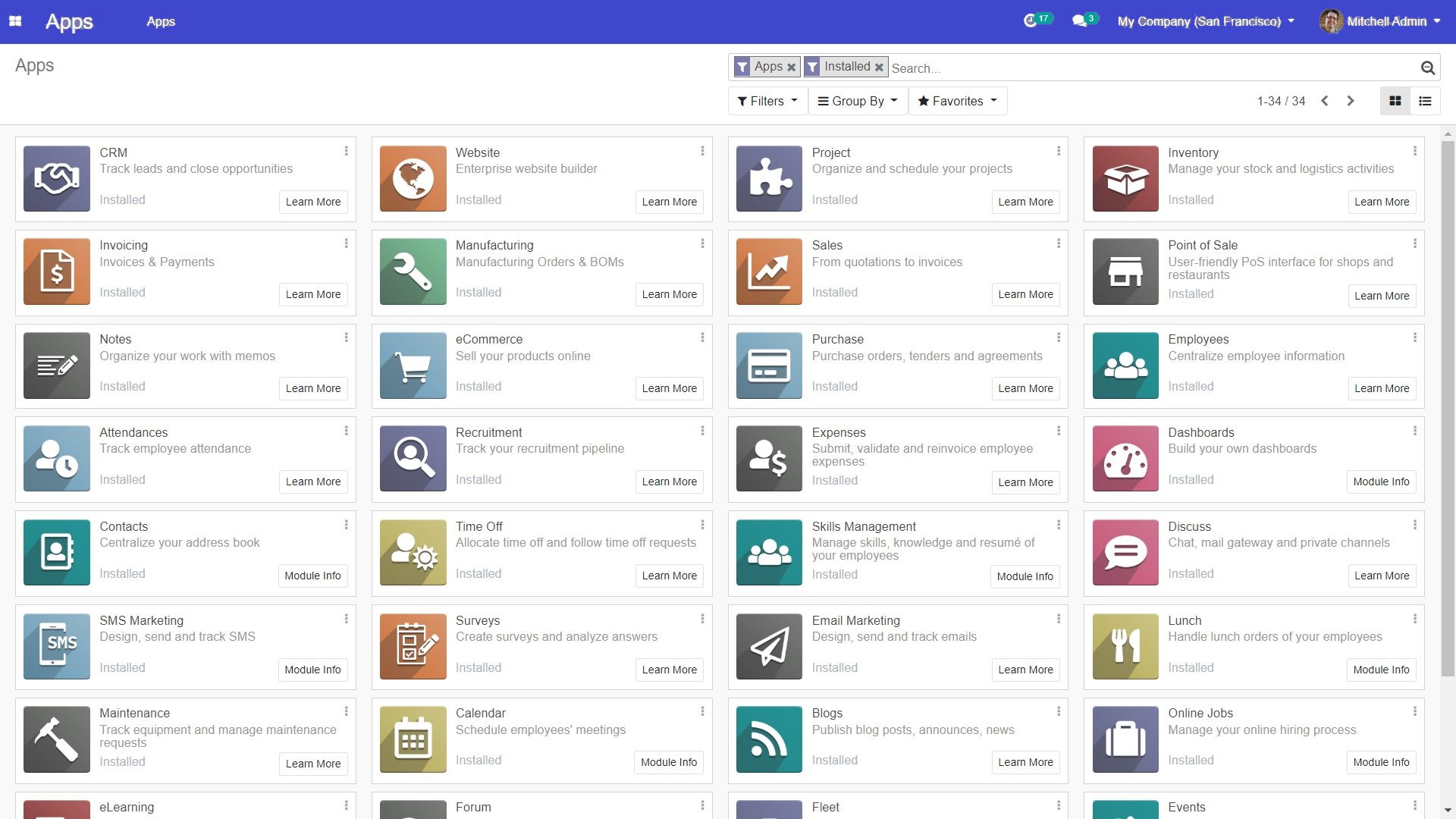
Task: Click the grid view icon
Action: pyautogui.click(x=1395, y=100)
